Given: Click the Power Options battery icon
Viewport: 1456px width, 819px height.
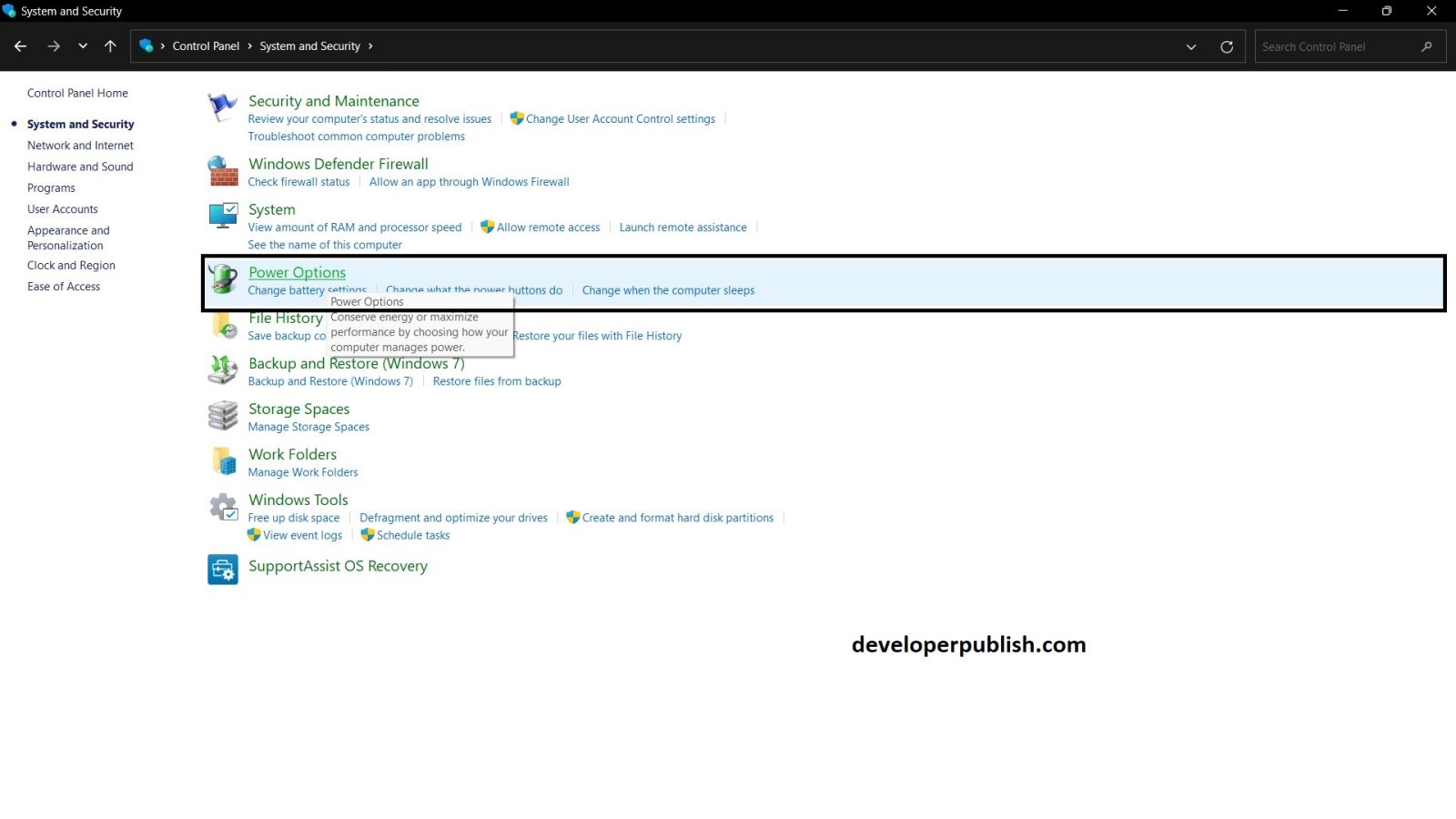Looking at the screenshot, I should 221,278.
